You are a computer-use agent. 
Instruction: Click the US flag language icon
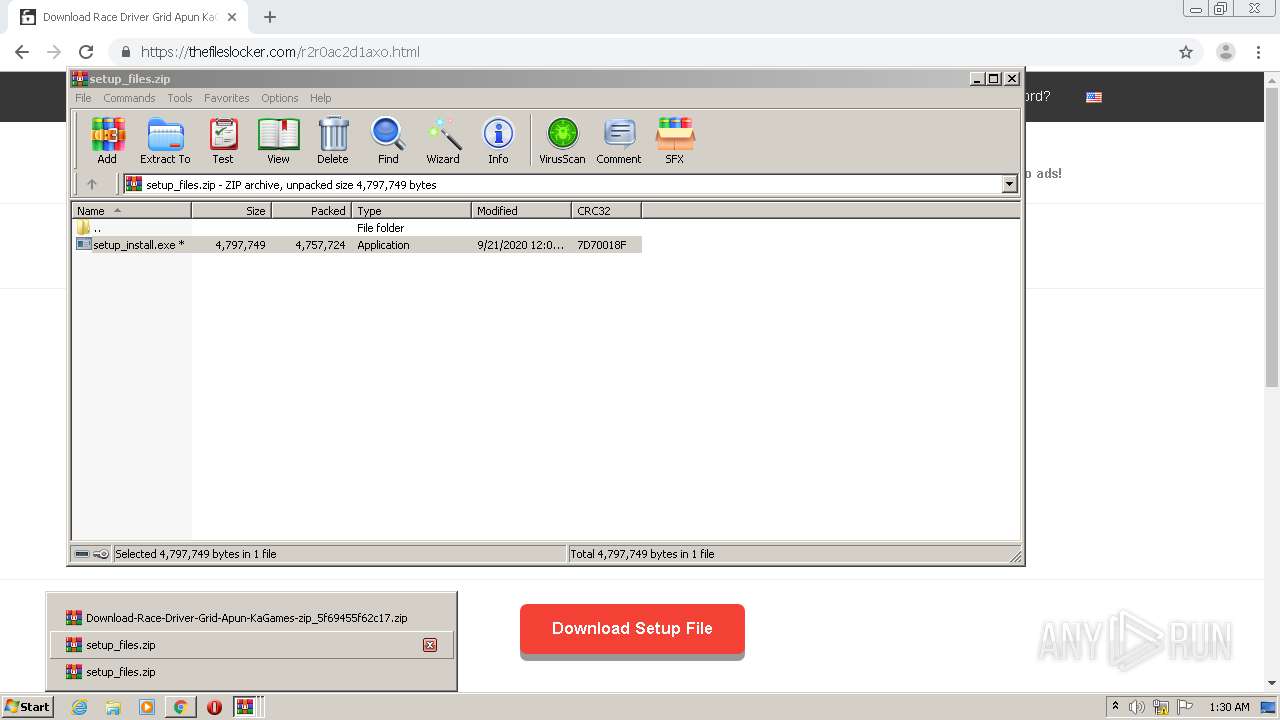[1094, 97]
